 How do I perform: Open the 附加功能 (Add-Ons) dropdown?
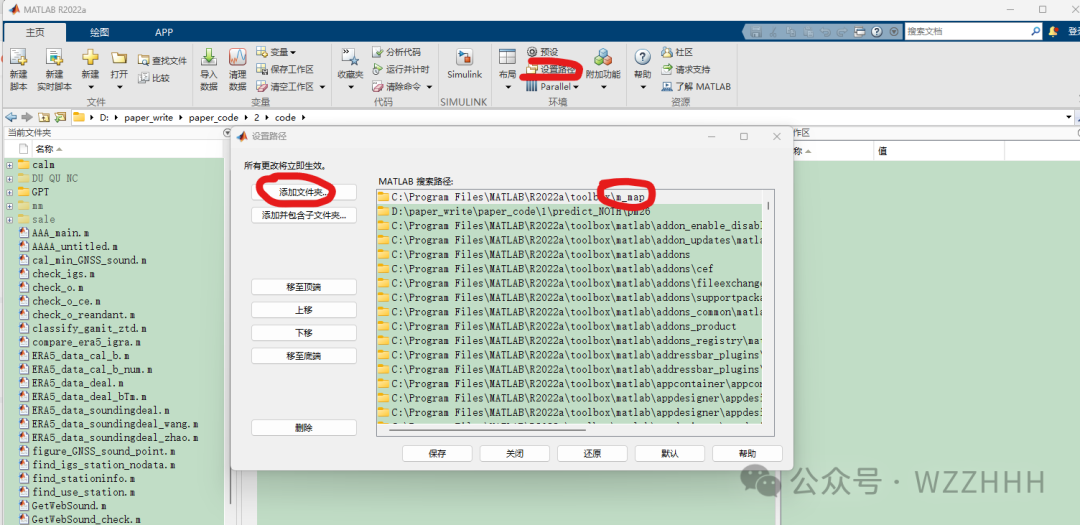click(603, 88)
